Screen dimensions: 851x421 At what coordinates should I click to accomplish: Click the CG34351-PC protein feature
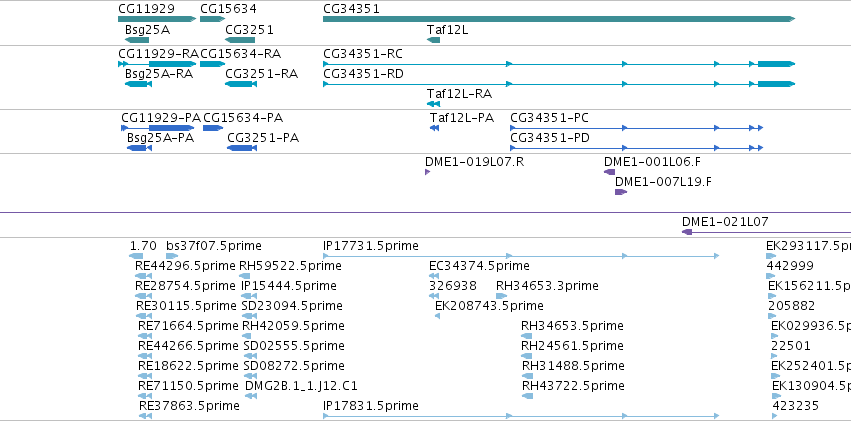coord(637,128)
